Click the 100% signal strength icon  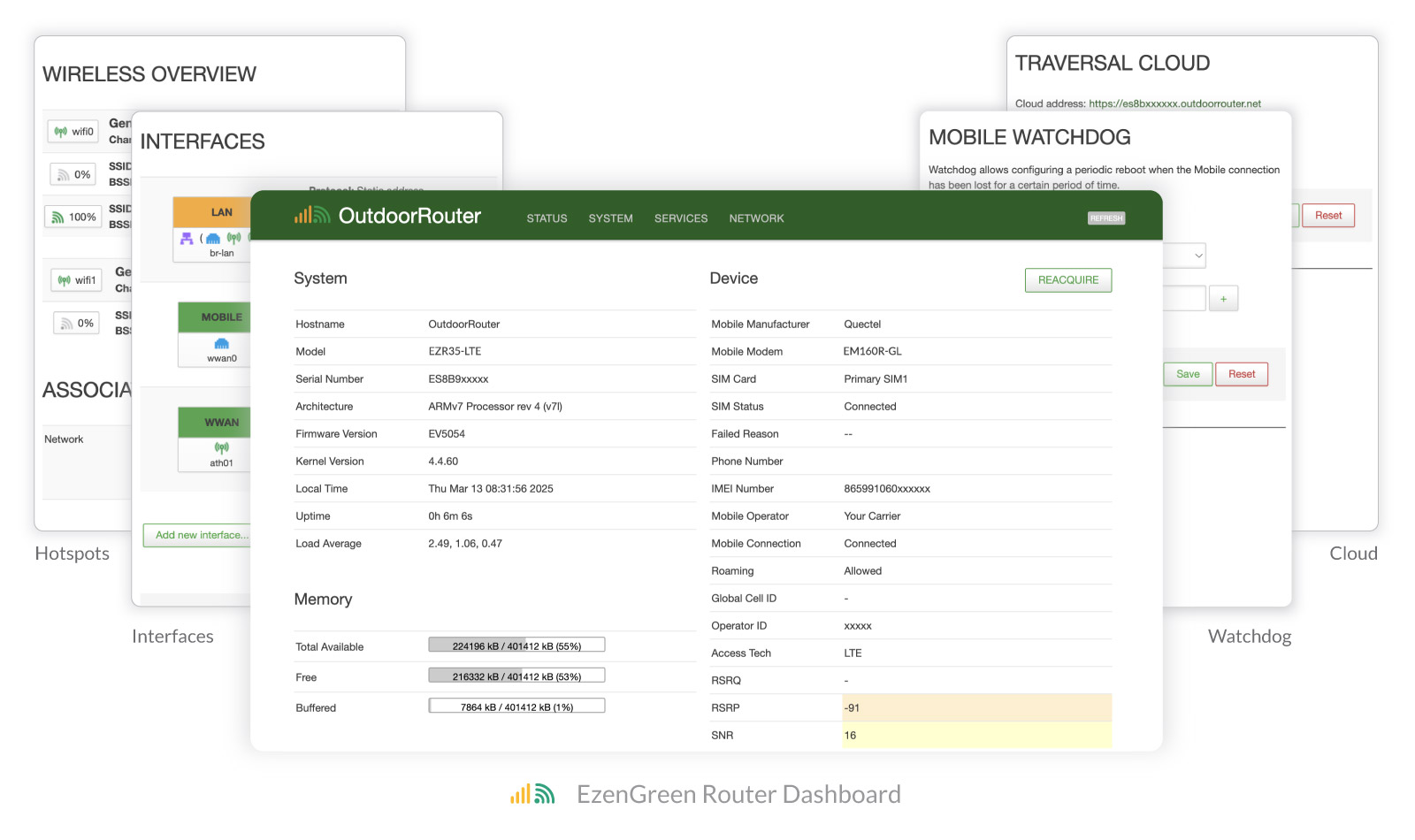[57, 218]
